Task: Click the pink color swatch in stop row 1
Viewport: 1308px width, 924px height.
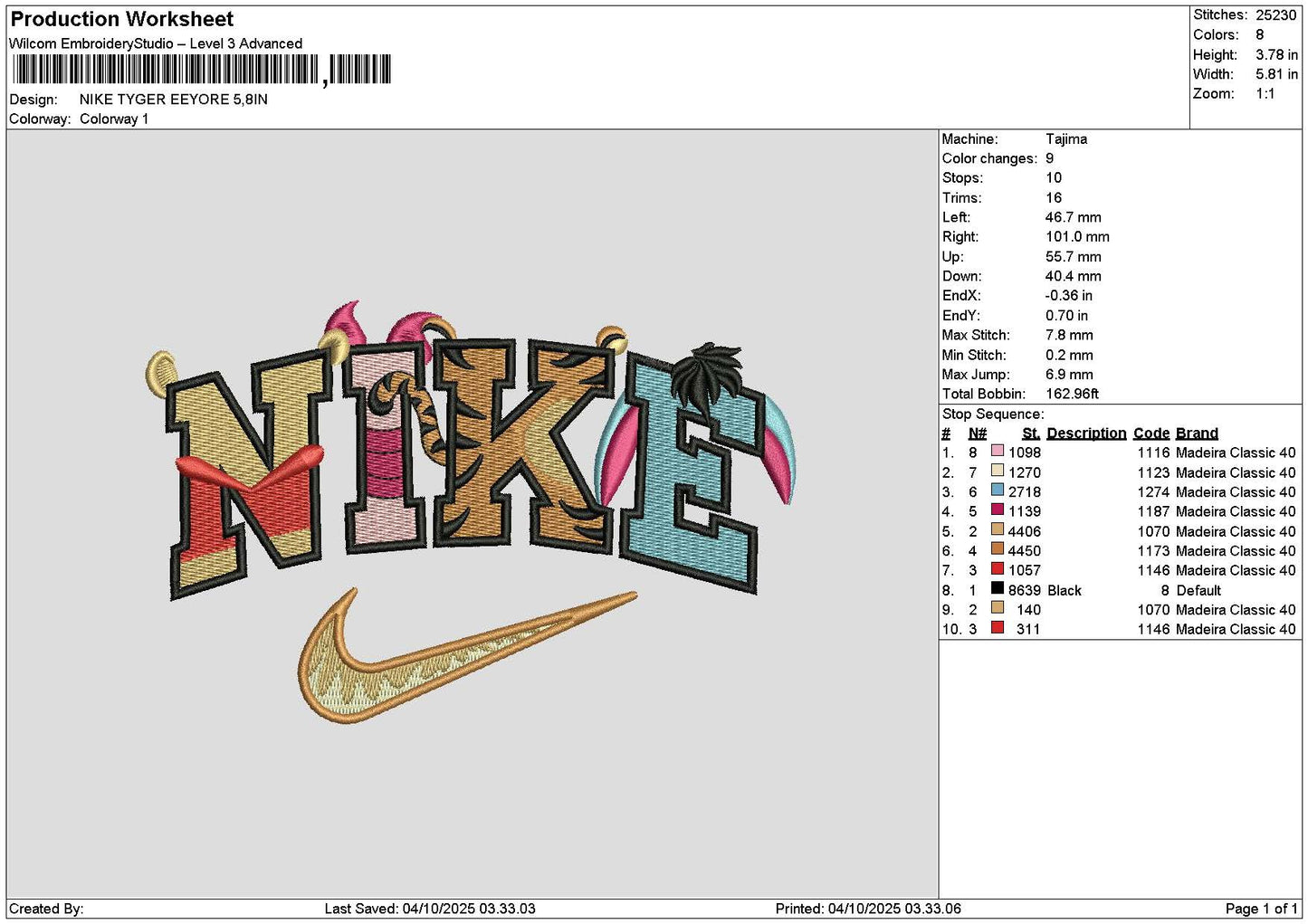Action: pos(997,452)
